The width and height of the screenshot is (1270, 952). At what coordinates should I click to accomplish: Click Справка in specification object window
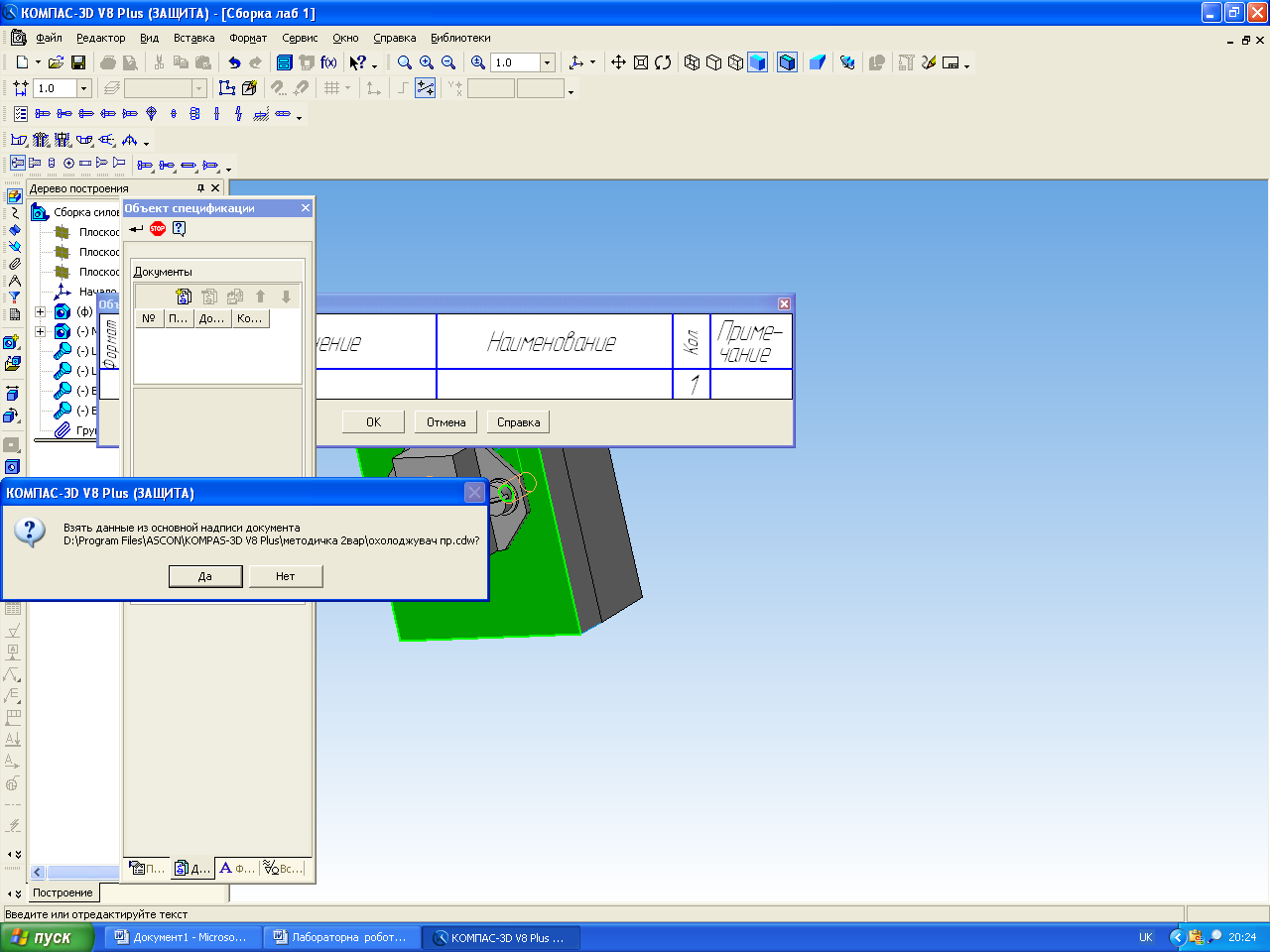pyautogui.click(x=519, y=422)
